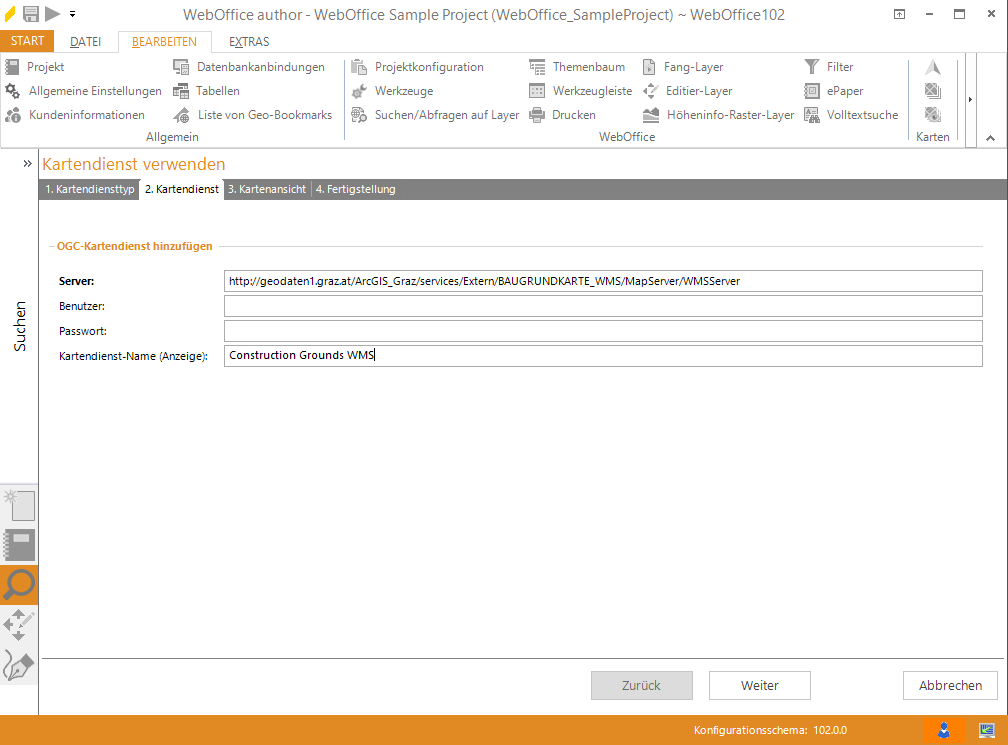The image size is (1008, 745).
Task: Click the Abbrechen button
Action: pyautogui.click(x=950, y=686)
